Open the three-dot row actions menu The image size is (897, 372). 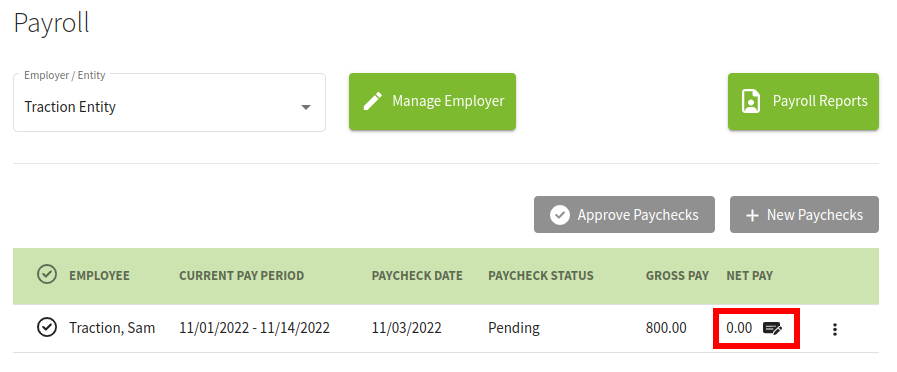coord(835,329)
